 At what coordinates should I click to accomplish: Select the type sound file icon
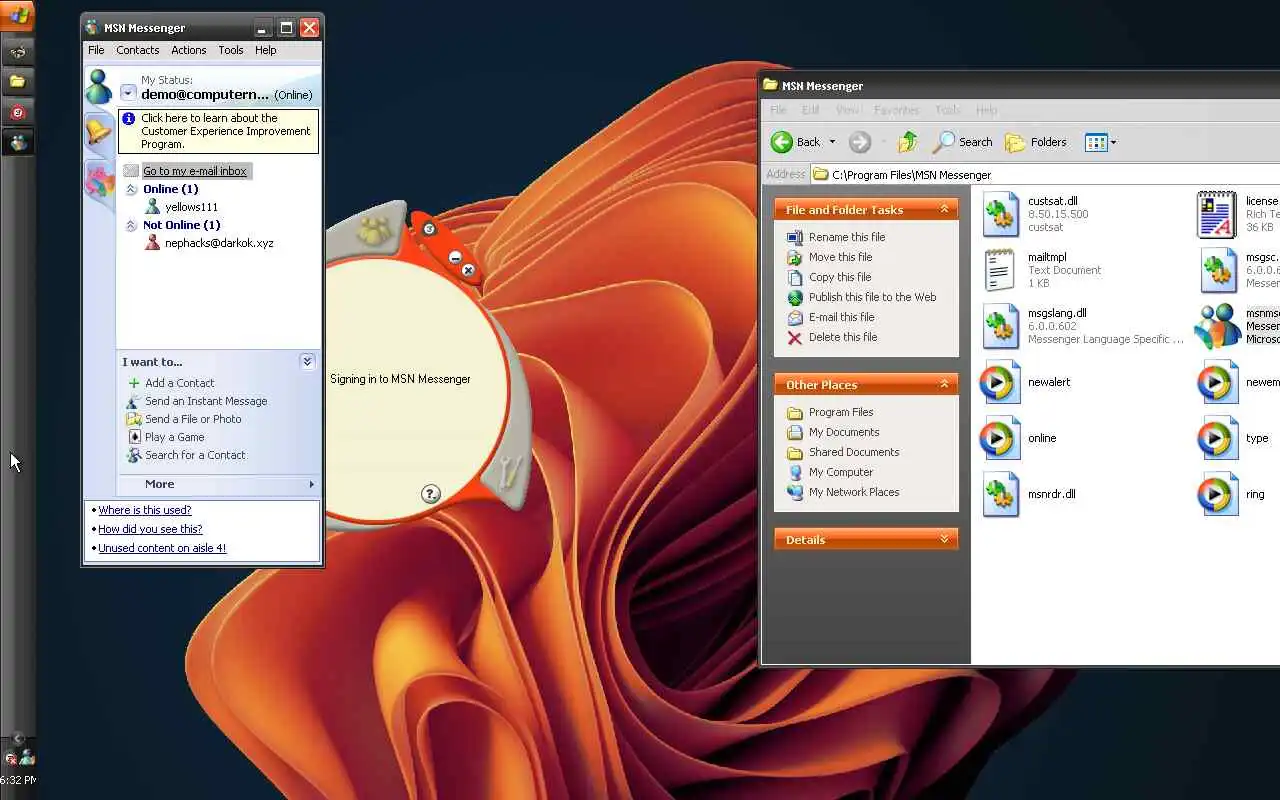pos(1218,439)
